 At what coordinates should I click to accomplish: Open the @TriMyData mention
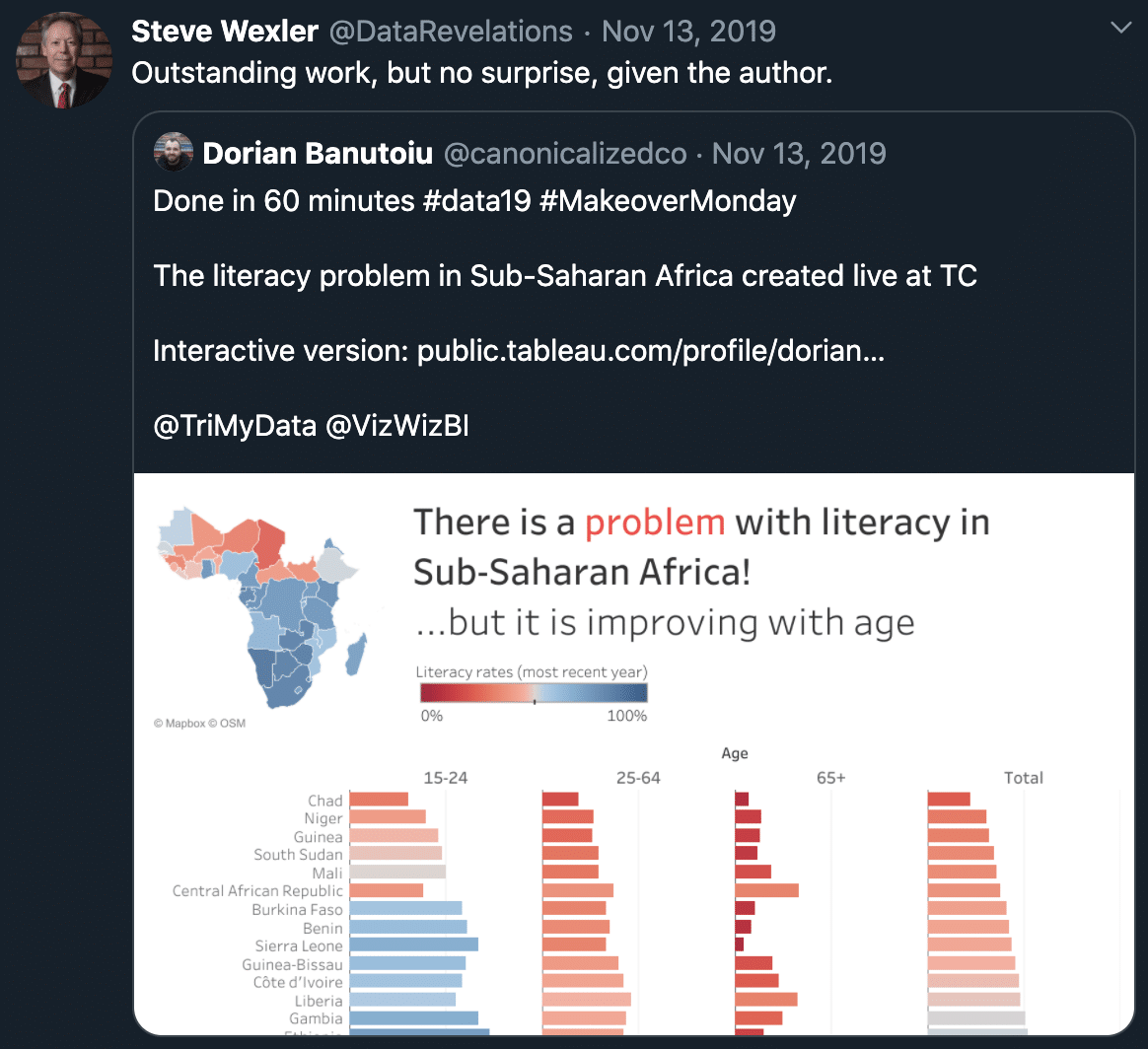(x=235, y=425)
